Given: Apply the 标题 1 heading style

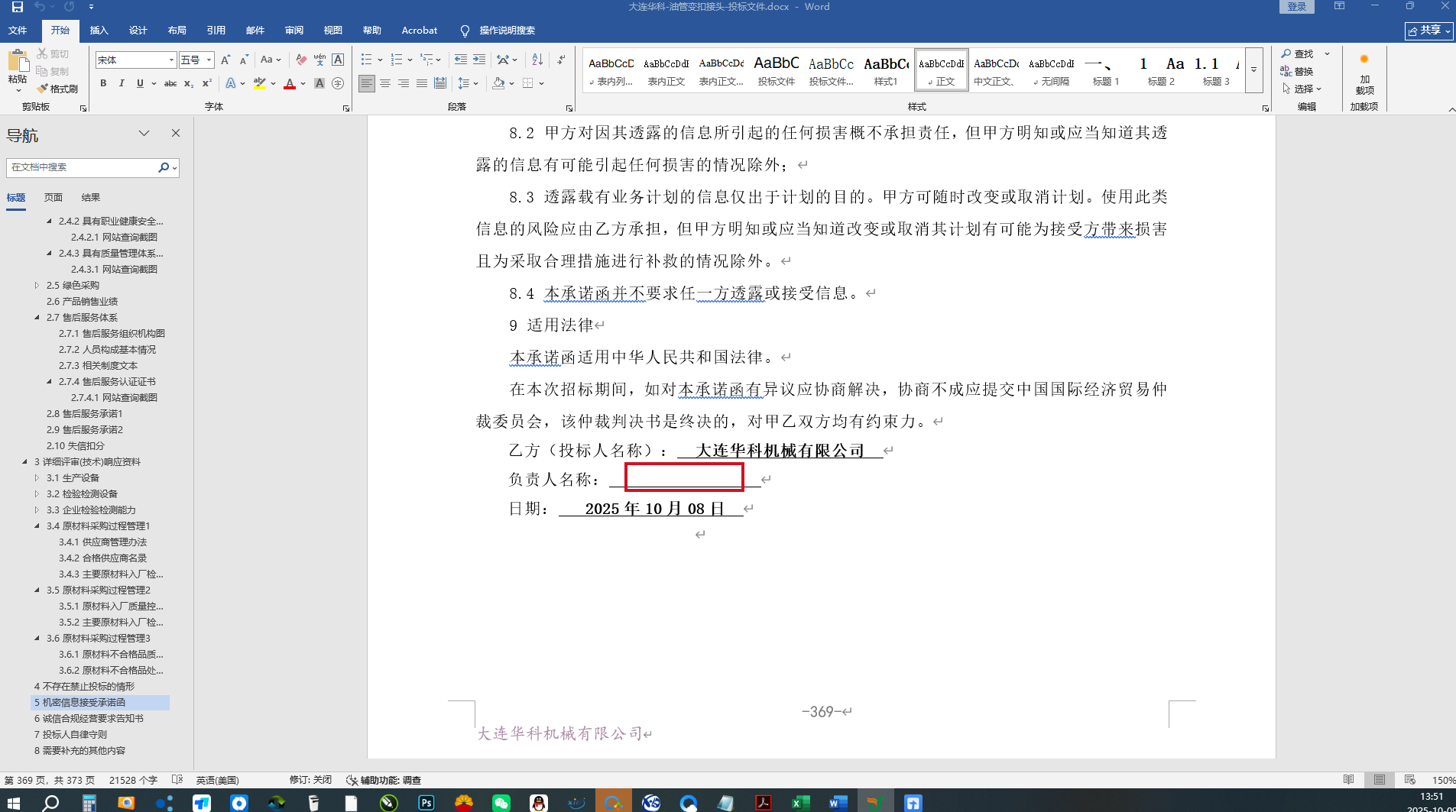Looking at the screenshot, I should 1106,70.
